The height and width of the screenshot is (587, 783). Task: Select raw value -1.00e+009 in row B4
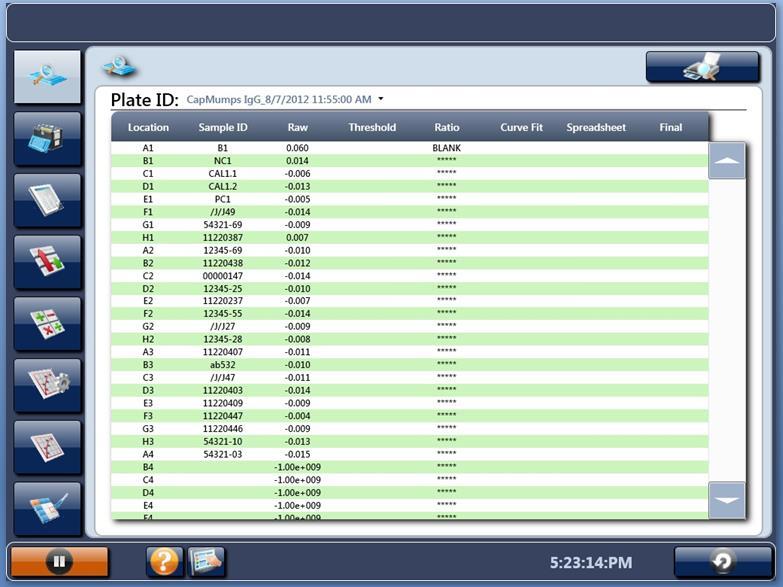298,467
